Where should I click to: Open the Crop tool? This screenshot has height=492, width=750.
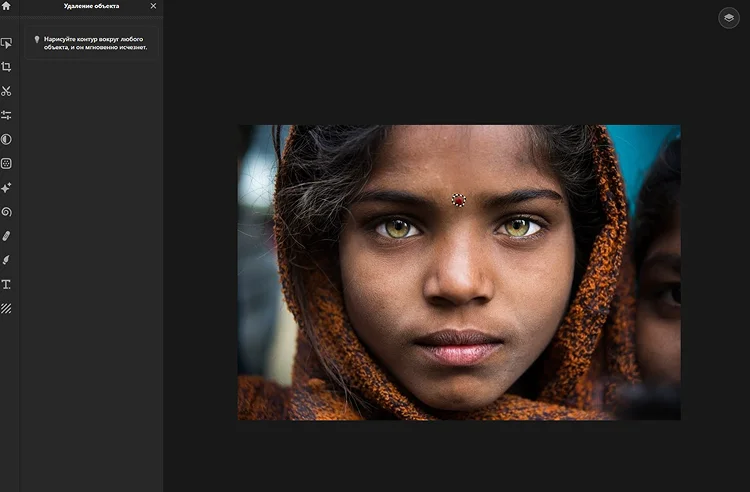[x=6, y=67]
